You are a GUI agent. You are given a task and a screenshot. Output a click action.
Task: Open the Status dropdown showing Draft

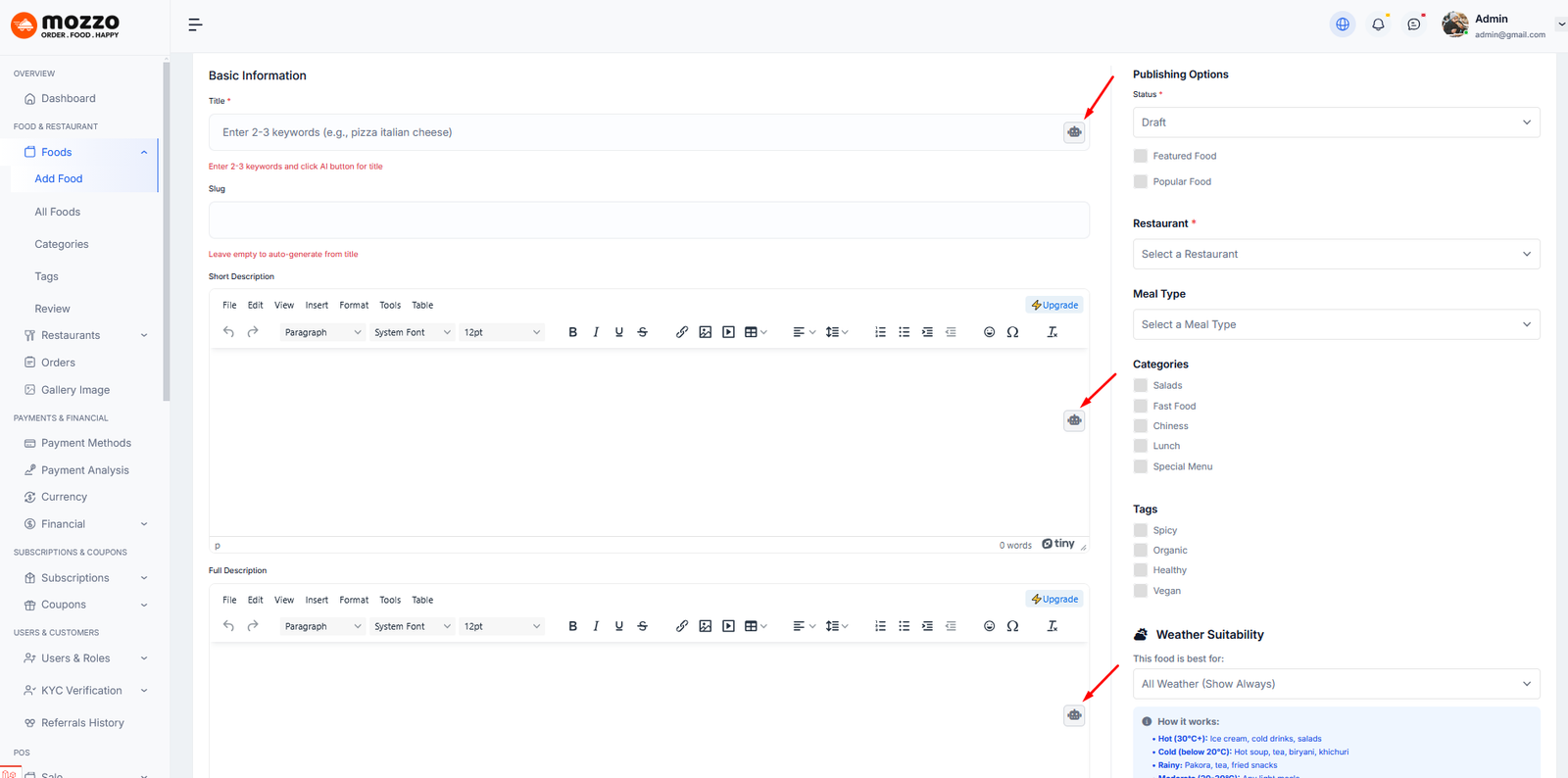click(1336, 122)
